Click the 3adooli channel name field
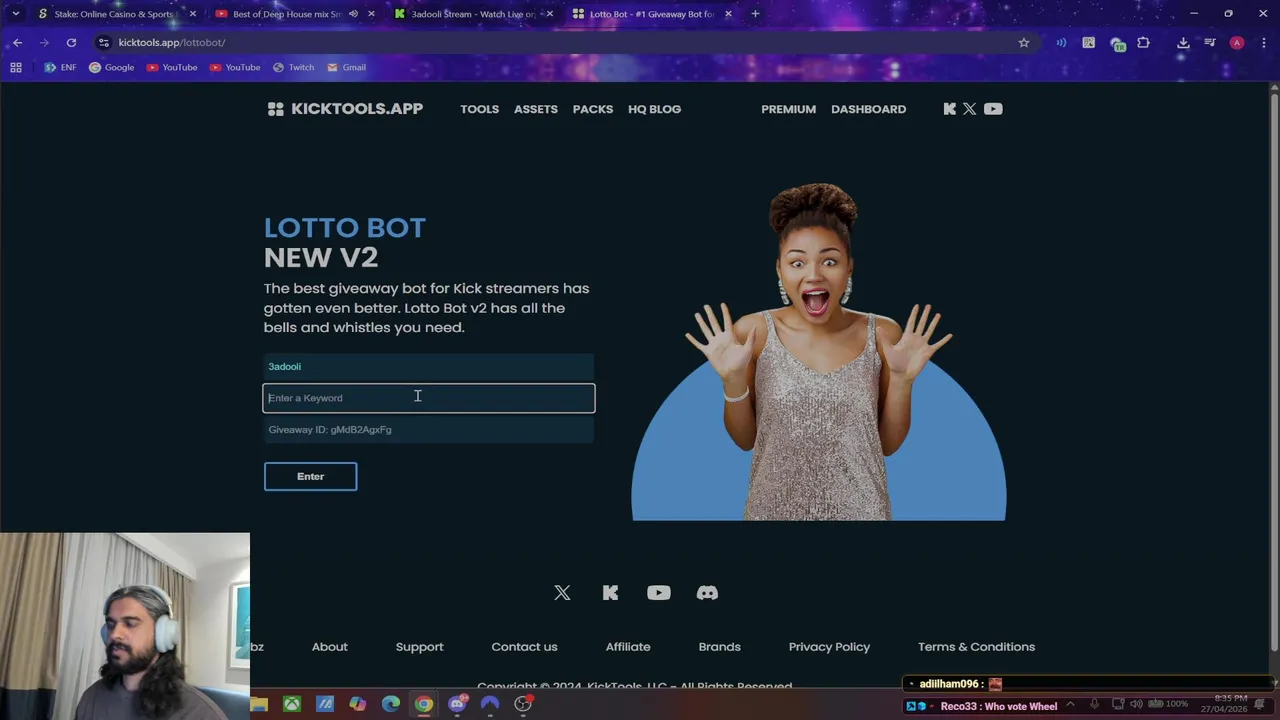 pyautogui.click(x=429, y=367)
